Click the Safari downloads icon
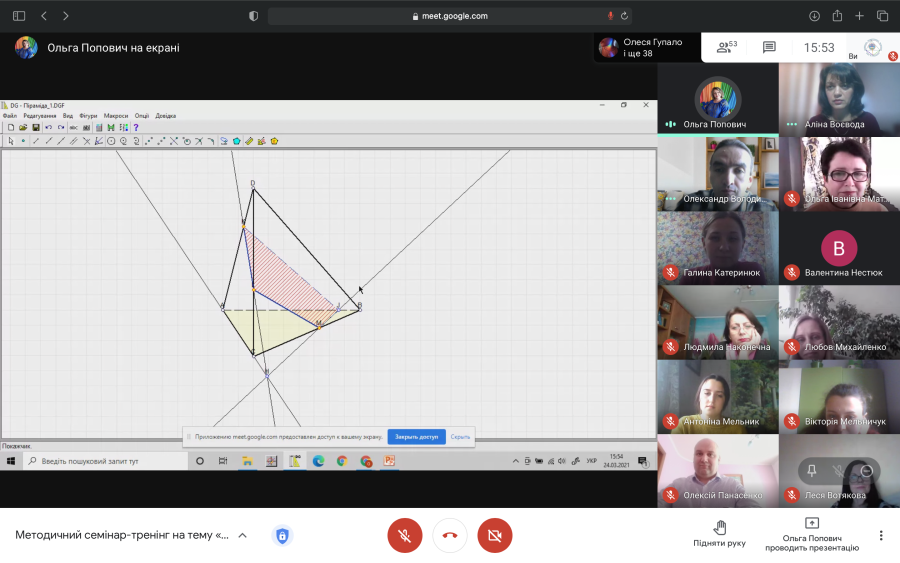This screenshot has width=900, height=563. coord(814,16)
